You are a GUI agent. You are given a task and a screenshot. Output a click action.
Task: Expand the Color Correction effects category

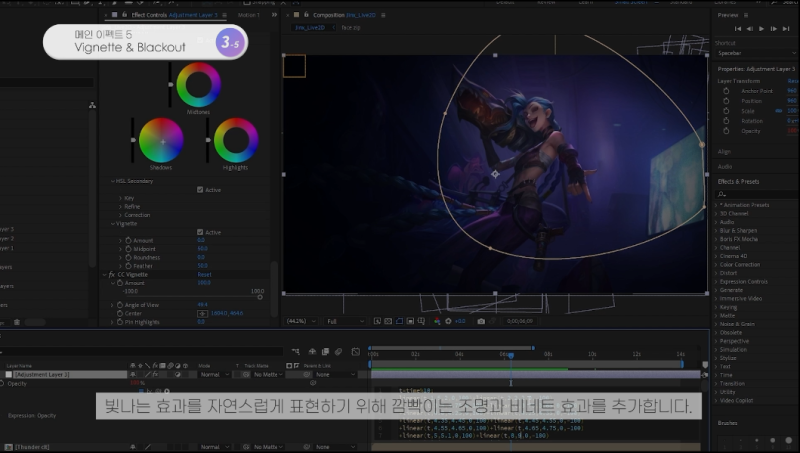741,265
